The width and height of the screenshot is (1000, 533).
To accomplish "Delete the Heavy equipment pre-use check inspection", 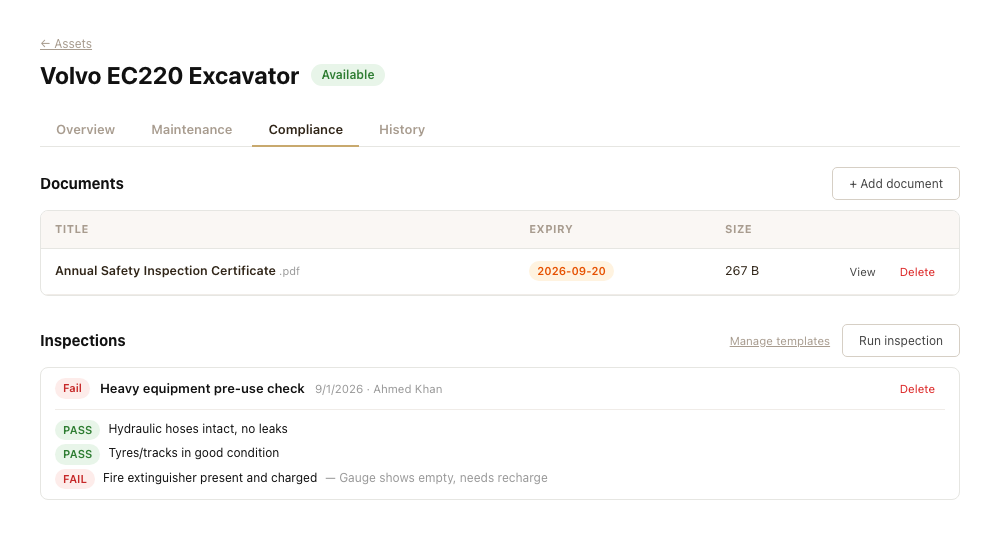I will point(917,389).
